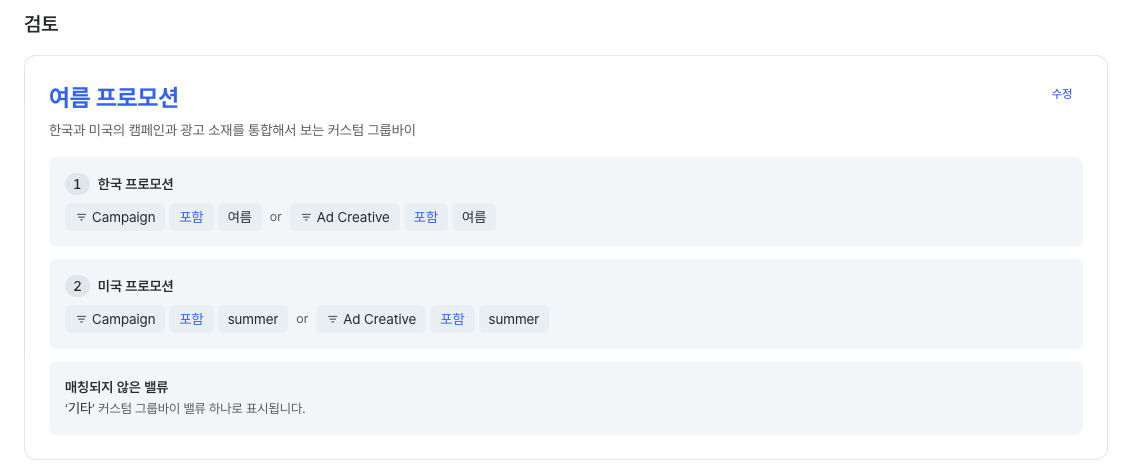Click the description under 여름 프로모션 title
1132x476 pixels.
click(232, 131)
